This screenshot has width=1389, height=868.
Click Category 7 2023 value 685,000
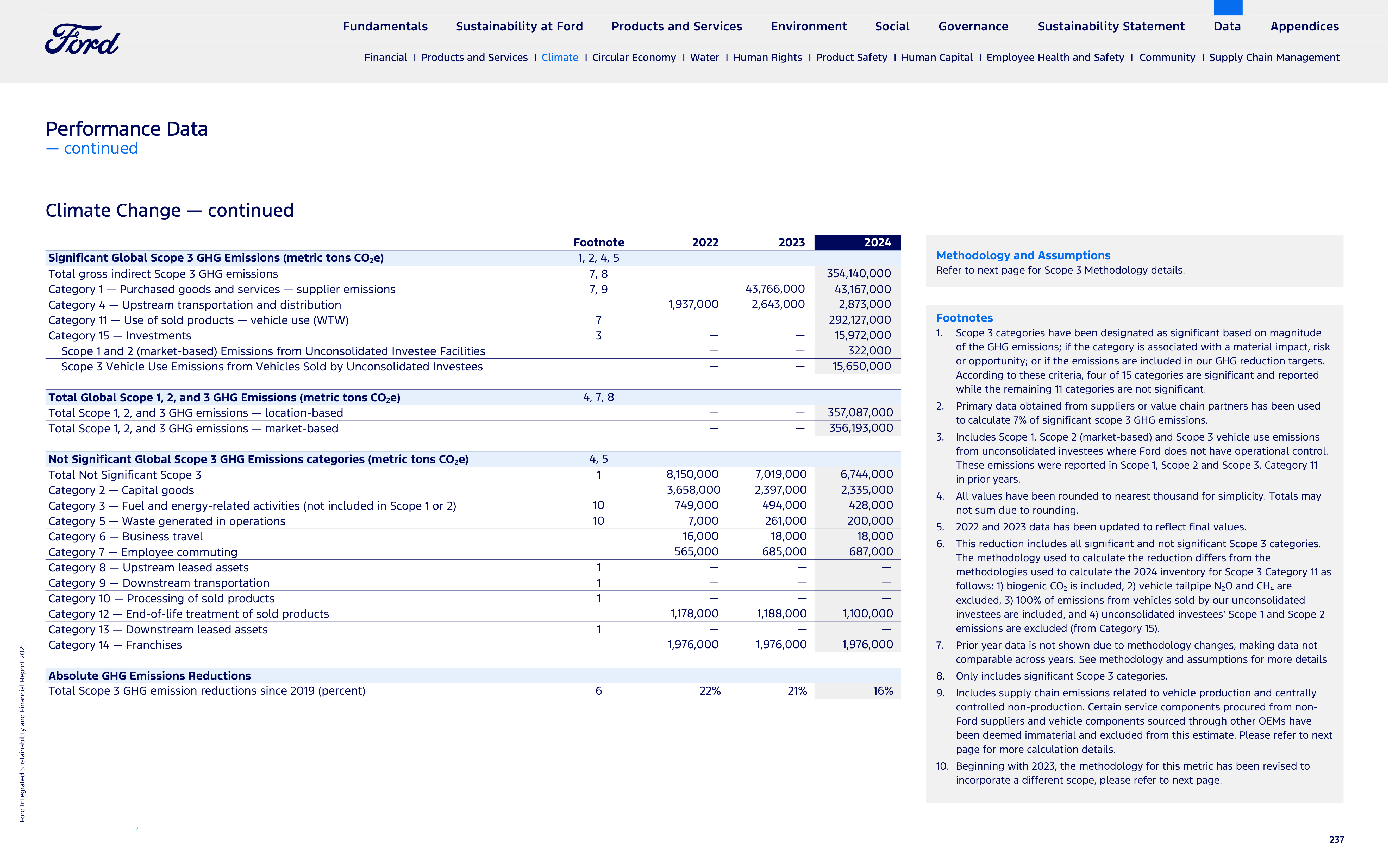[x=784, y=552]
